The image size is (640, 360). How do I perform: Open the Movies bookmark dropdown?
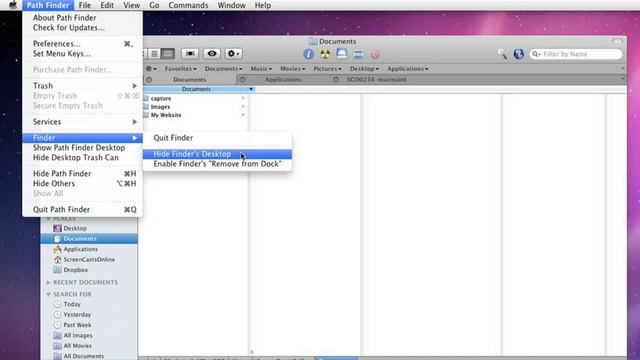click(292, 69)
